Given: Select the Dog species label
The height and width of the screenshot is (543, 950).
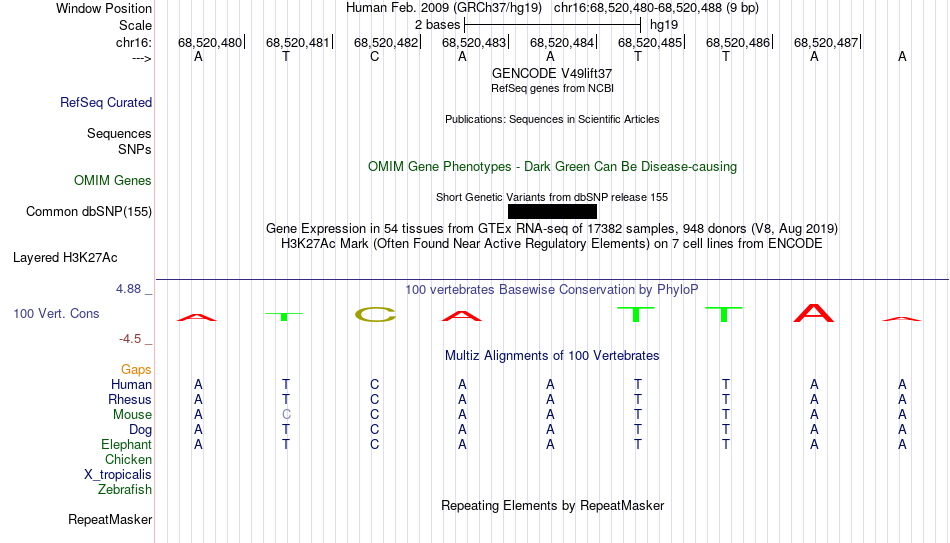Looking at the screenshot, I should click(140, 430).
